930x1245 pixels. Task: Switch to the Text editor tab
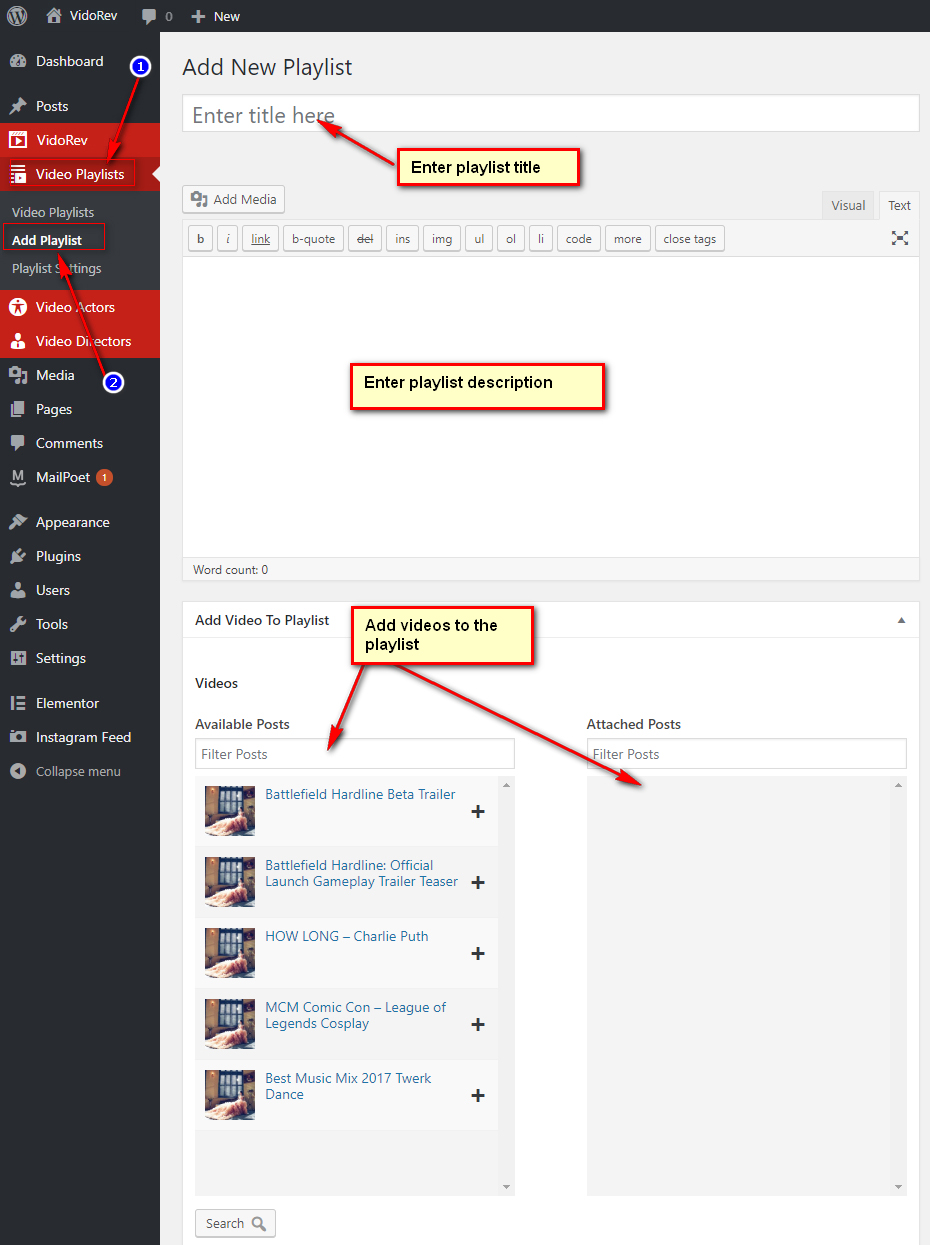(899, 205)
